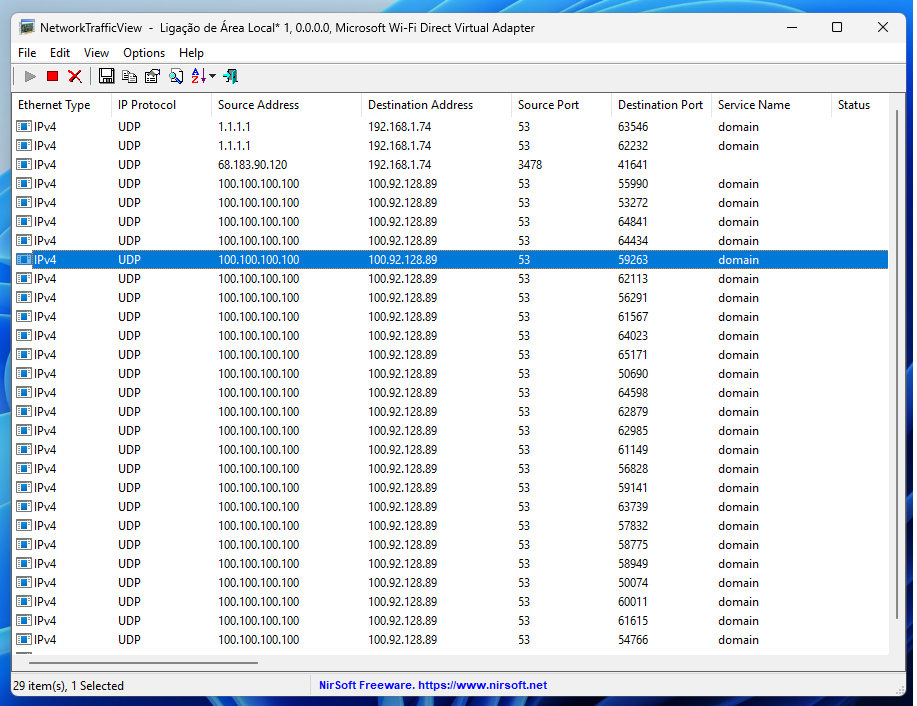917x706 pixels.
Task: Click '29 item(s), 1 Selected' status text
Action: [68, 686]
